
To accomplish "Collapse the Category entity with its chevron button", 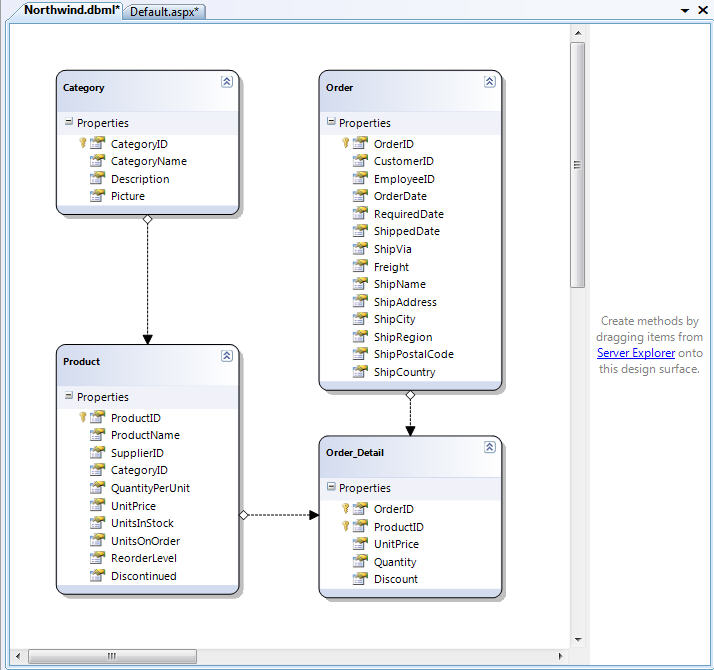I will [x=227, y=83].
